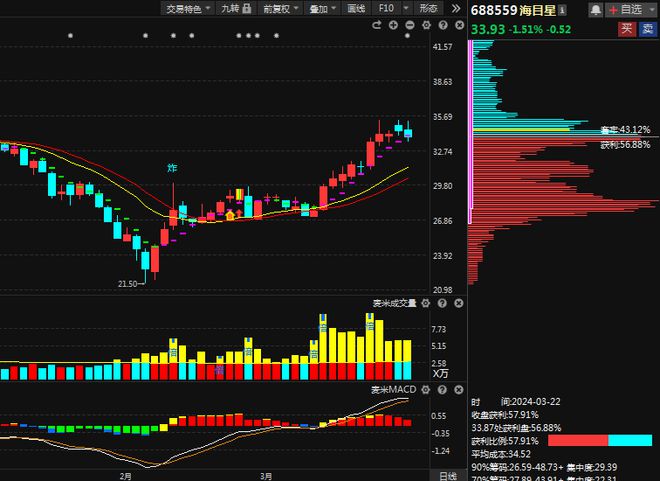Click the magenta vertical bar in chip panel
Image resolution: width=660 pixels, height=481 pixels.
pos(470,132)
